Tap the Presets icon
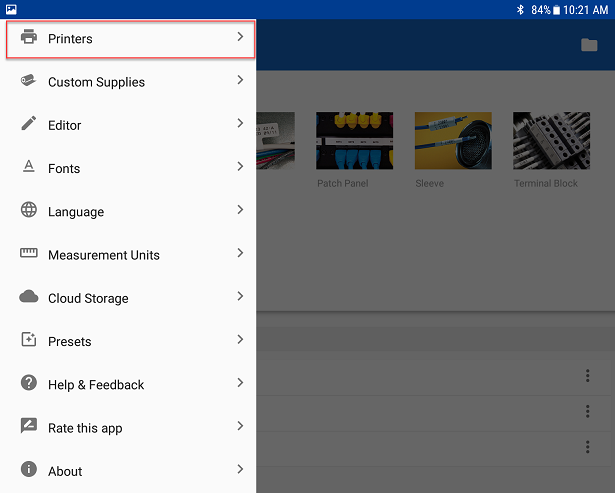615x493 pixels. pyautogui.click(x=28, y=341)
